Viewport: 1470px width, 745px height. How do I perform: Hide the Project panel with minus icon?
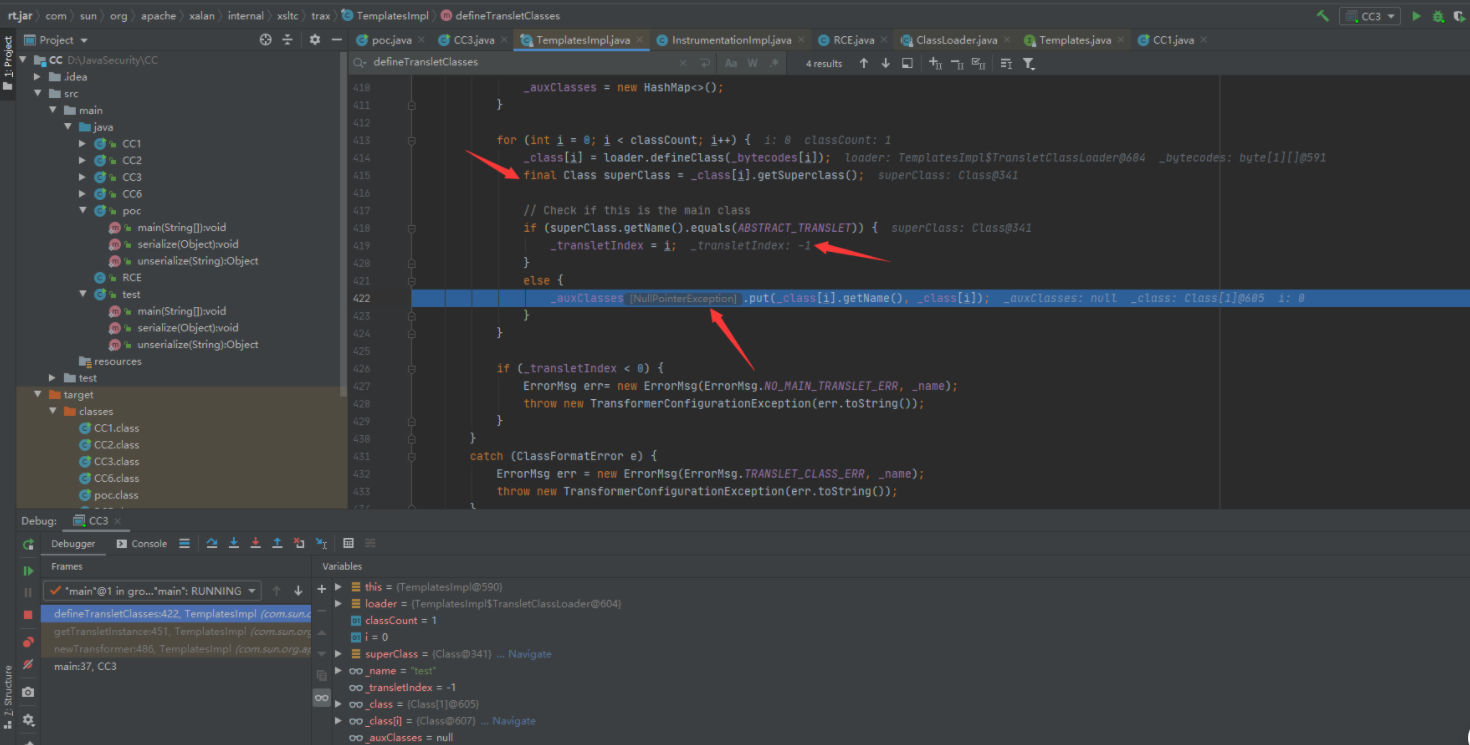335,40
